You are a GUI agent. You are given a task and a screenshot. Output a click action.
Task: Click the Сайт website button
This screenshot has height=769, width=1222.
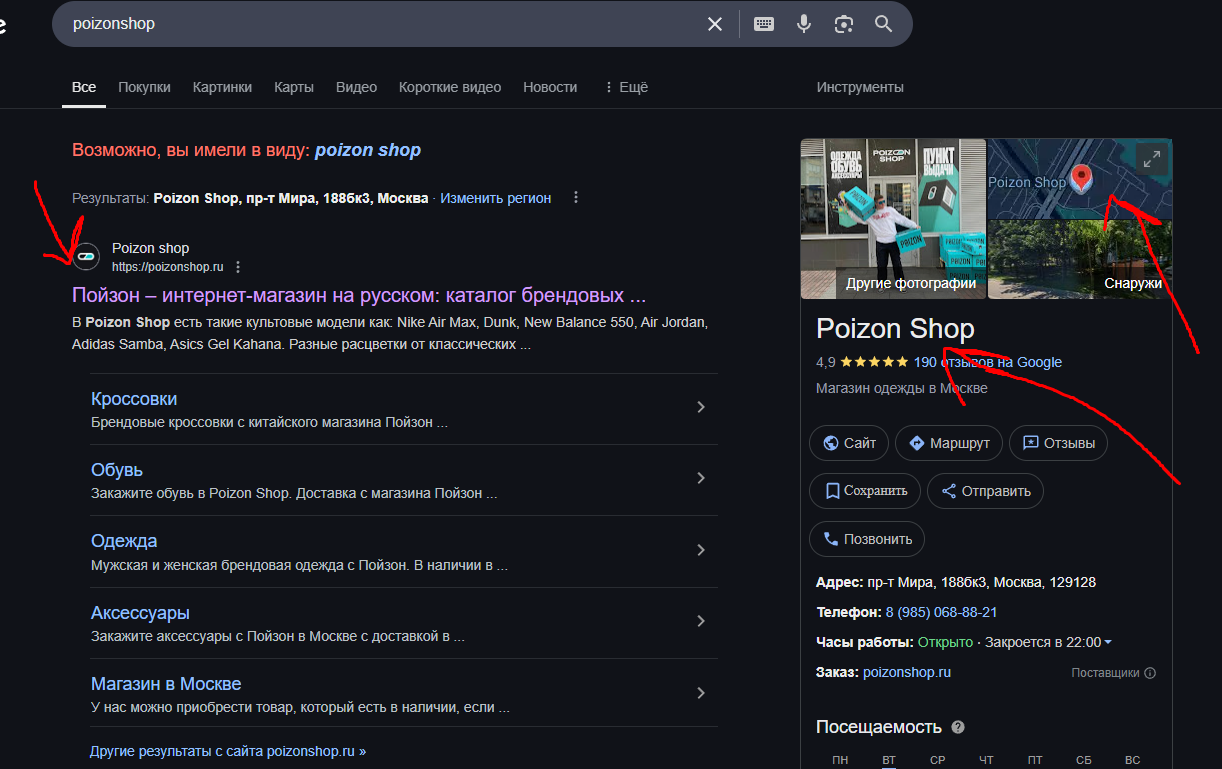(849, 443)
